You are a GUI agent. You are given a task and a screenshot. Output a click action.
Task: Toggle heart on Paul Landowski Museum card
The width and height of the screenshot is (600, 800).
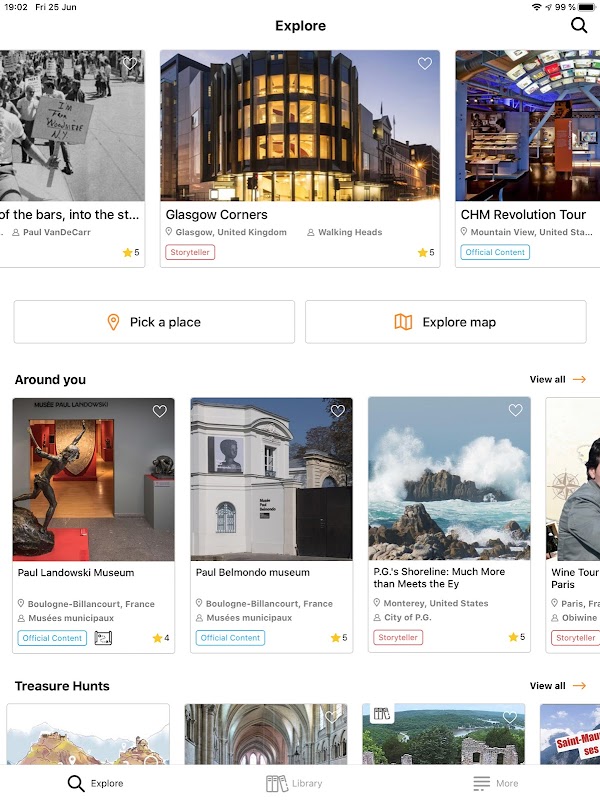coord(160,411)
